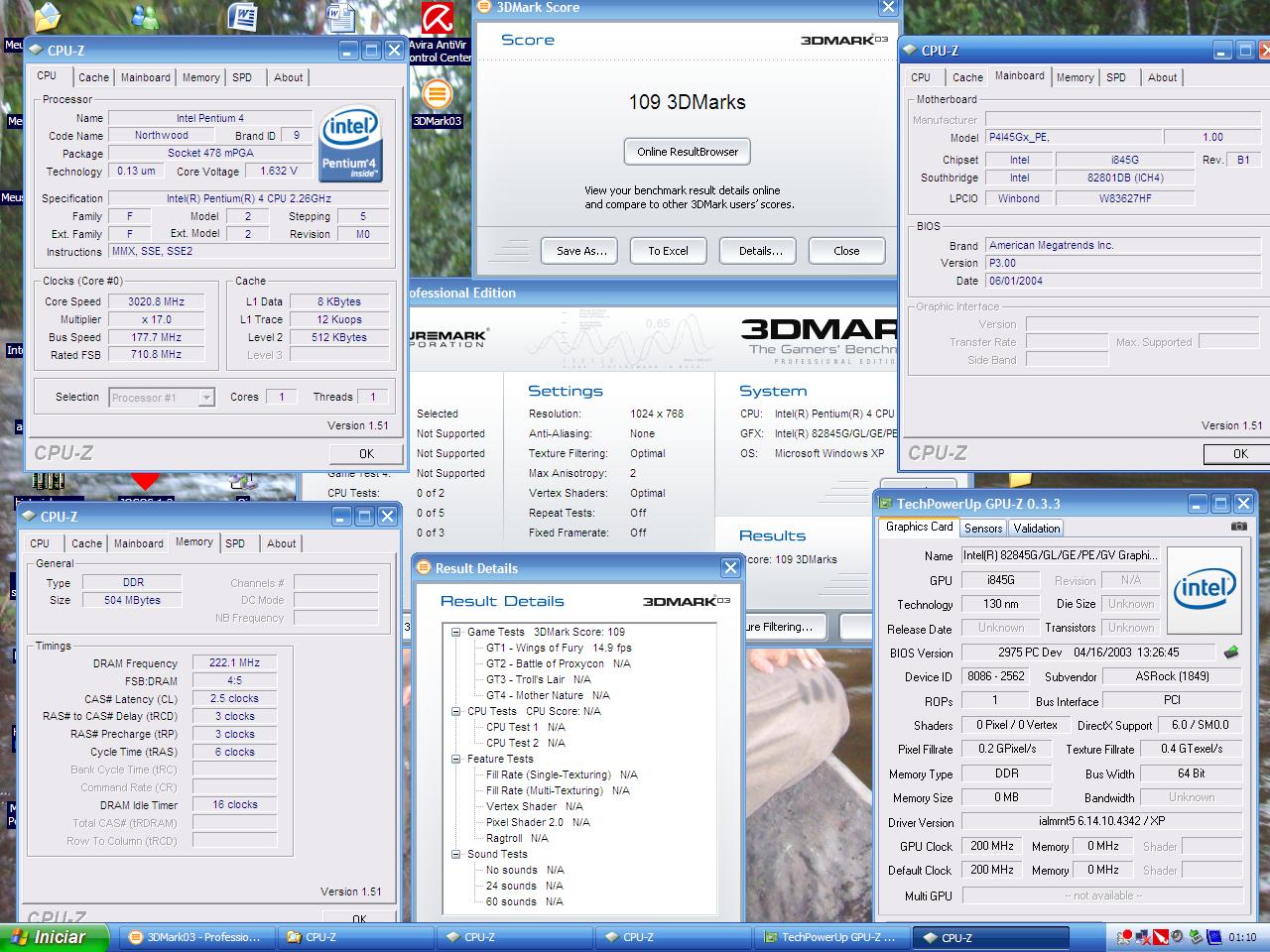Open About tab in CPU window of CPU-Z
Viewport: 1270px width, 952px height.
(x=289, y=77)
